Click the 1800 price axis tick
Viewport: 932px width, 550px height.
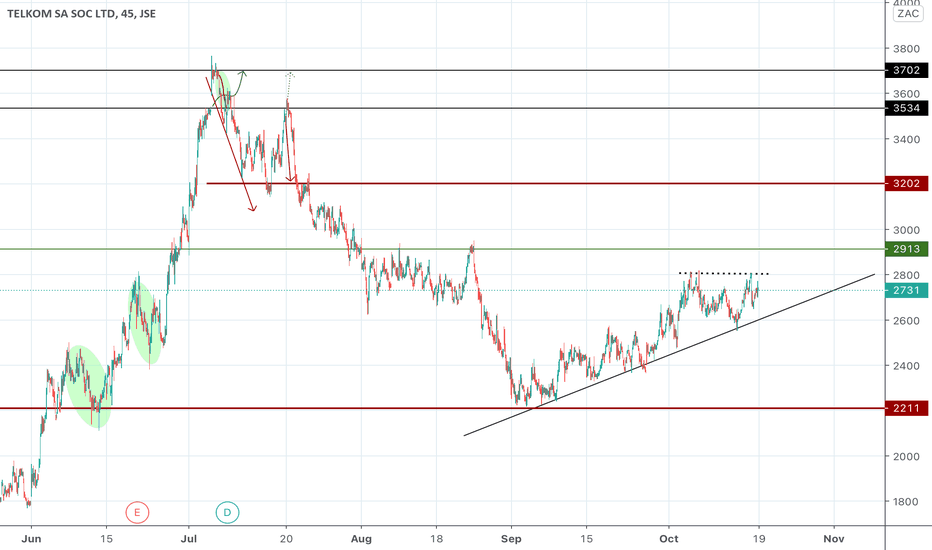pyautogui.click(x=906, y=501)
